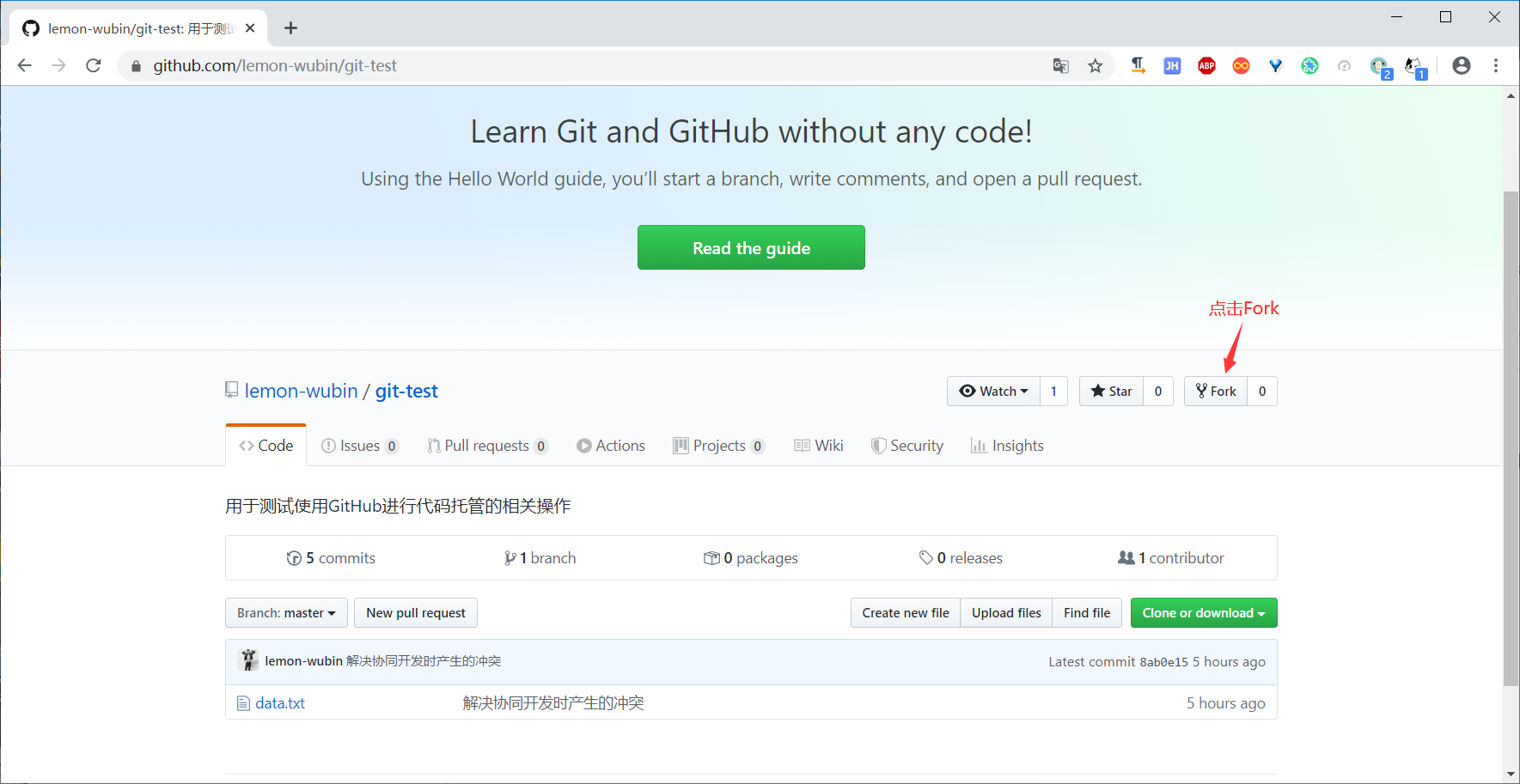
Task: Click the blue V extension icon
Action: [1275, 66]
